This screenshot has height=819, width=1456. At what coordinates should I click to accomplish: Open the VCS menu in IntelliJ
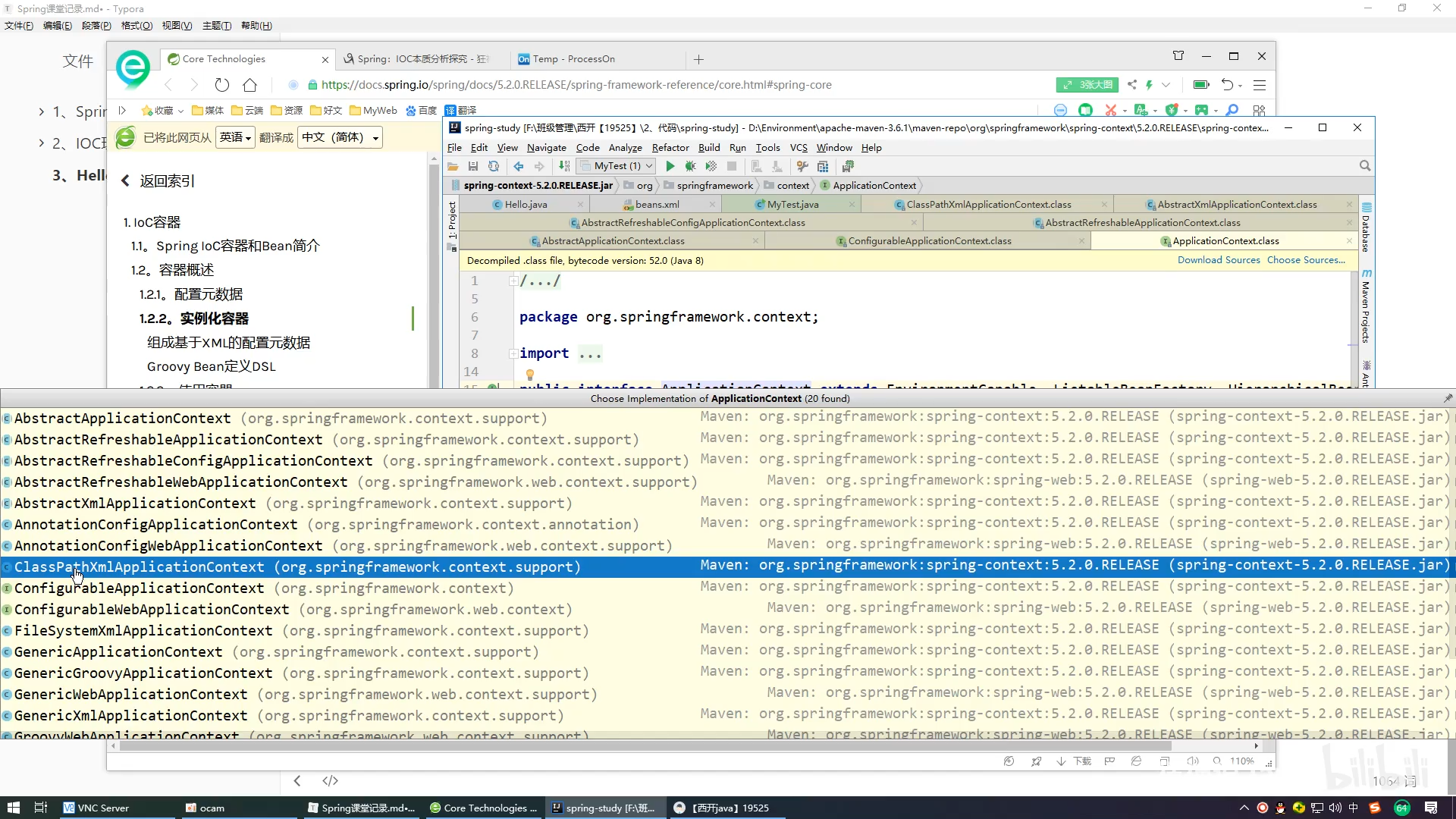[x=799, y=148]
